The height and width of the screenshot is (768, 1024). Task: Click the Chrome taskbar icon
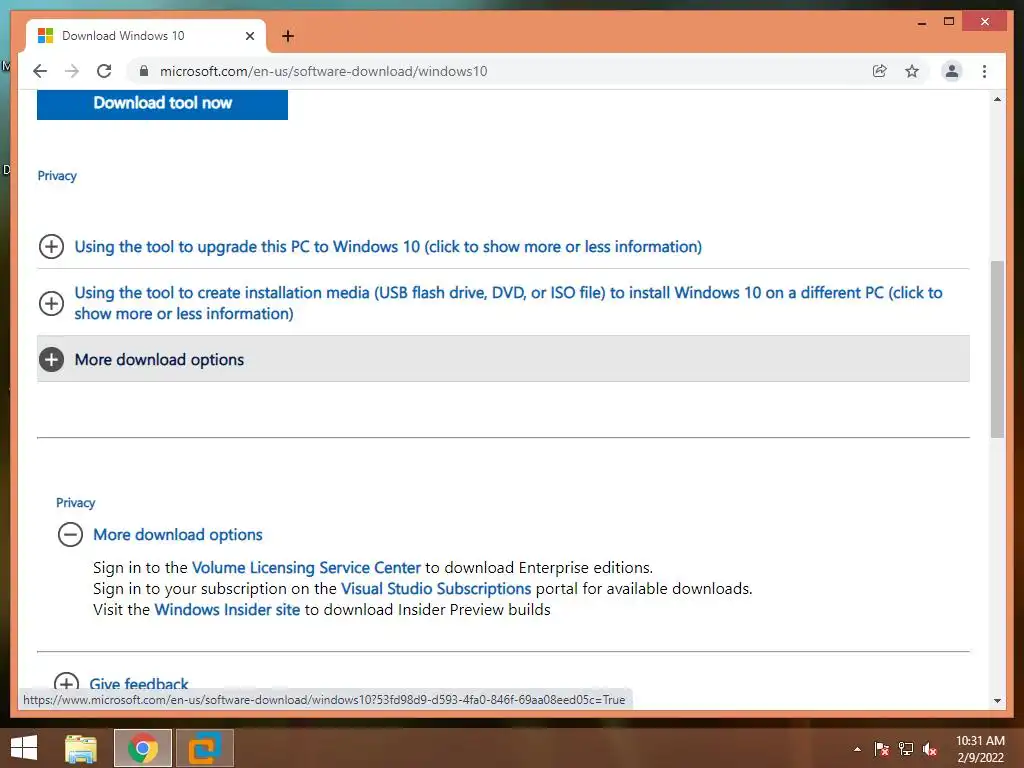[x=142, y=748]
